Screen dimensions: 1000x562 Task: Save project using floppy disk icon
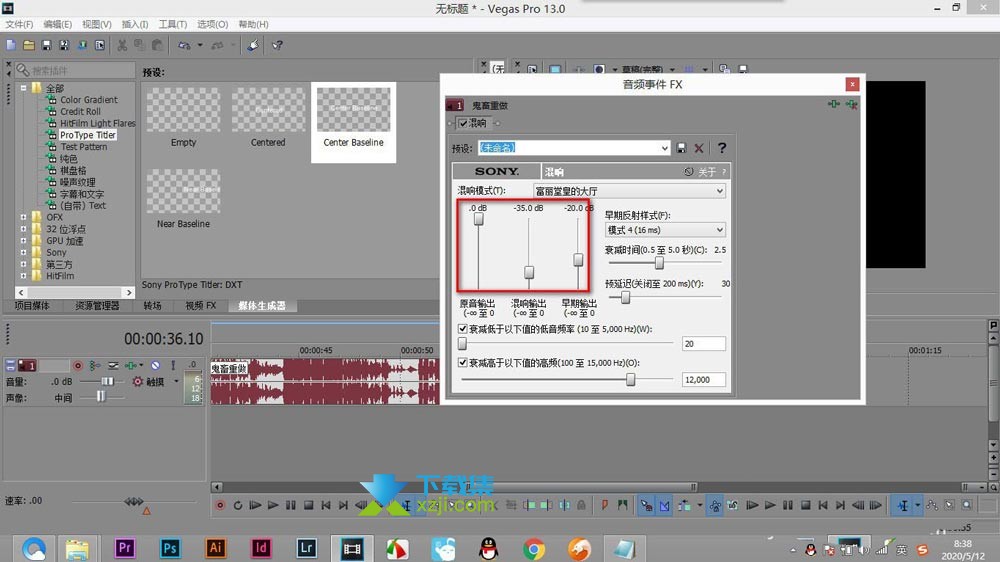[46, 45]
